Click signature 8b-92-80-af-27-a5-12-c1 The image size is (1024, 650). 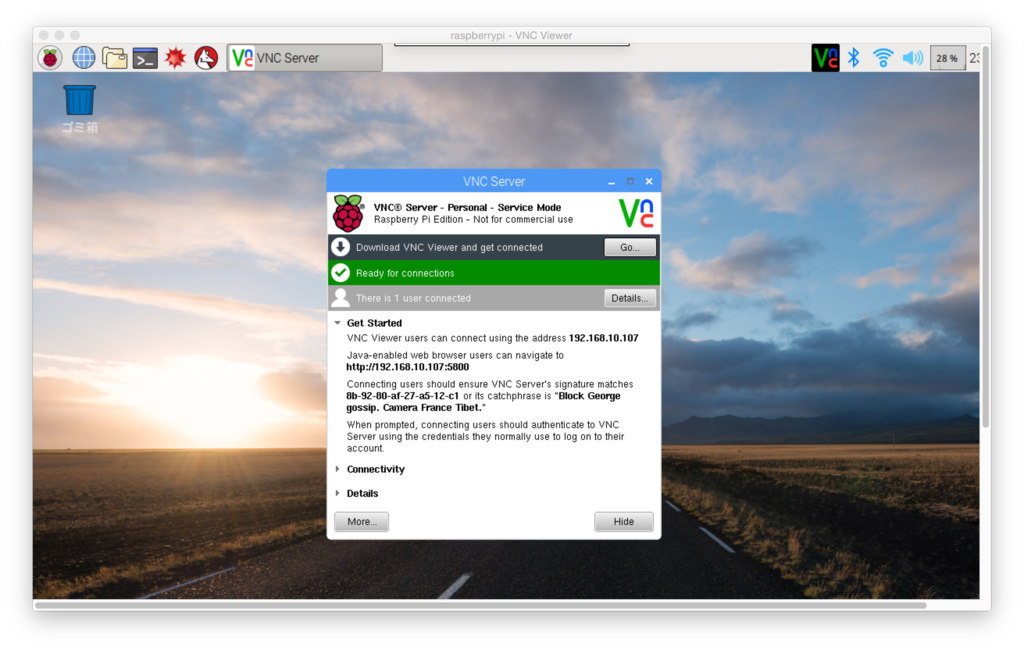(x=402, y=396)
